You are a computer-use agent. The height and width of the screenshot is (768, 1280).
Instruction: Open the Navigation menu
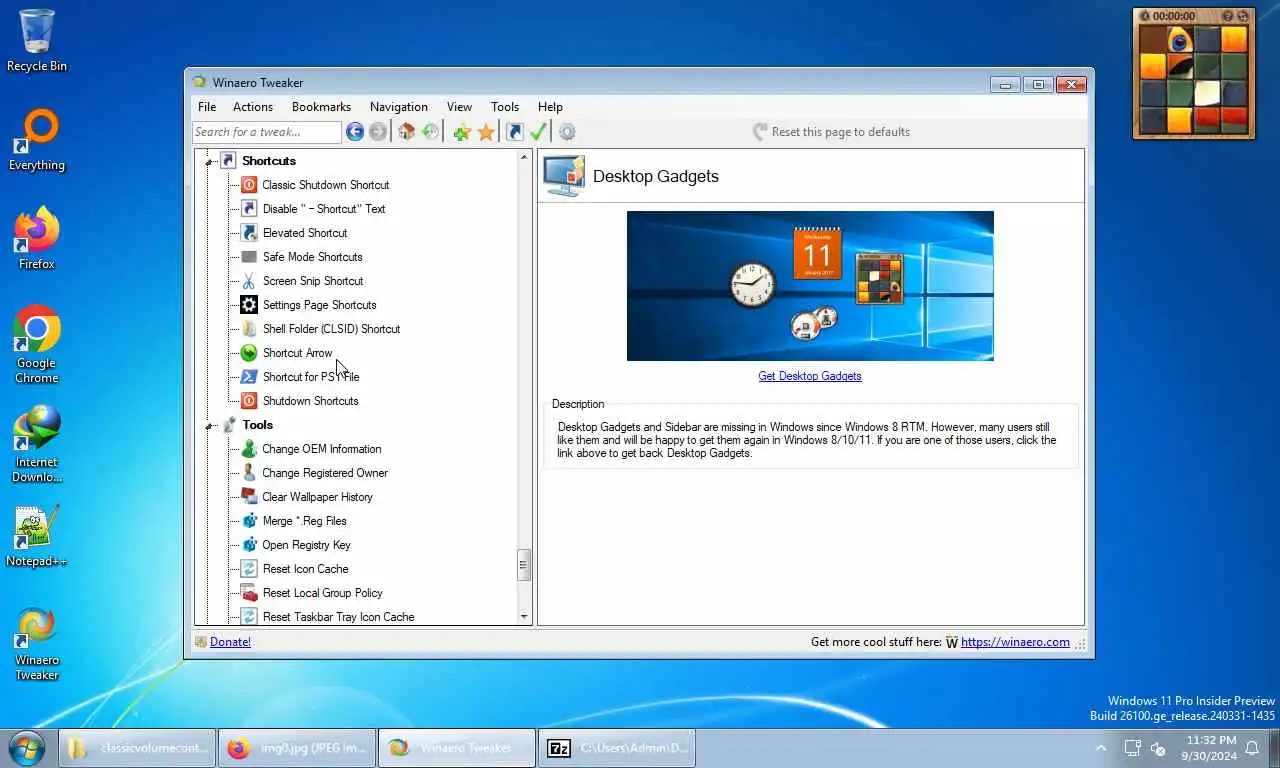click(399, 107)
